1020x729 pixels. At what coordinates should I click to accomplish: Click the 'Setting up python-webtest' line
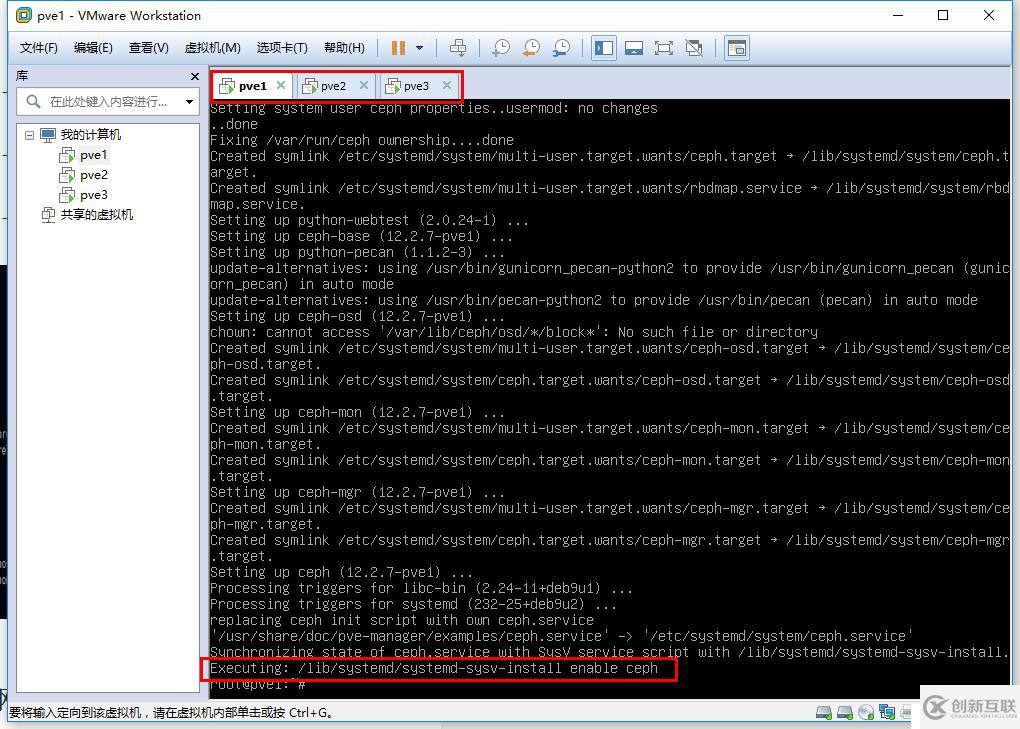click(369, 220)
